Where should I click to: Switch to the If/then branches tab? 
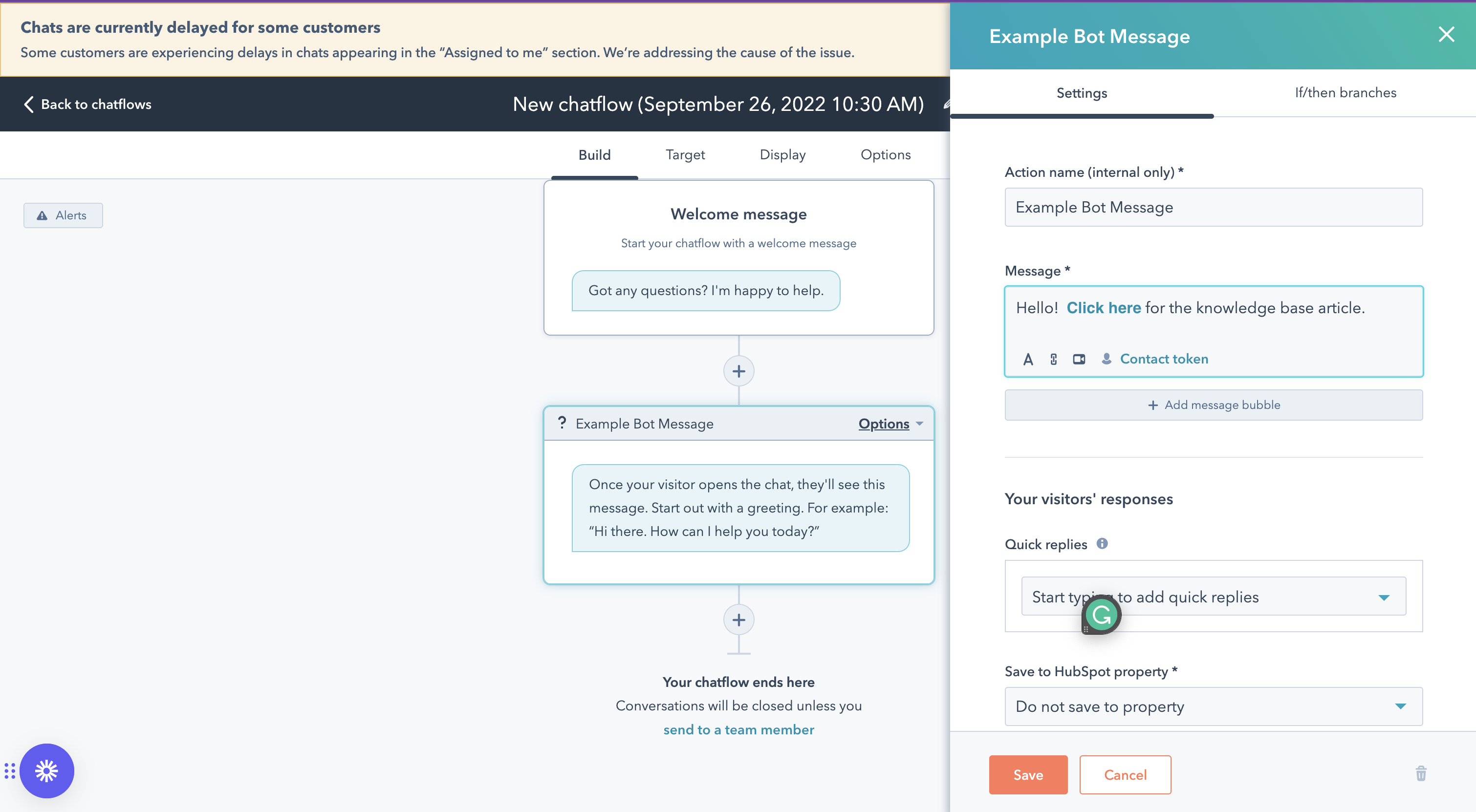pyautogui.click(x=1346, y=92)
